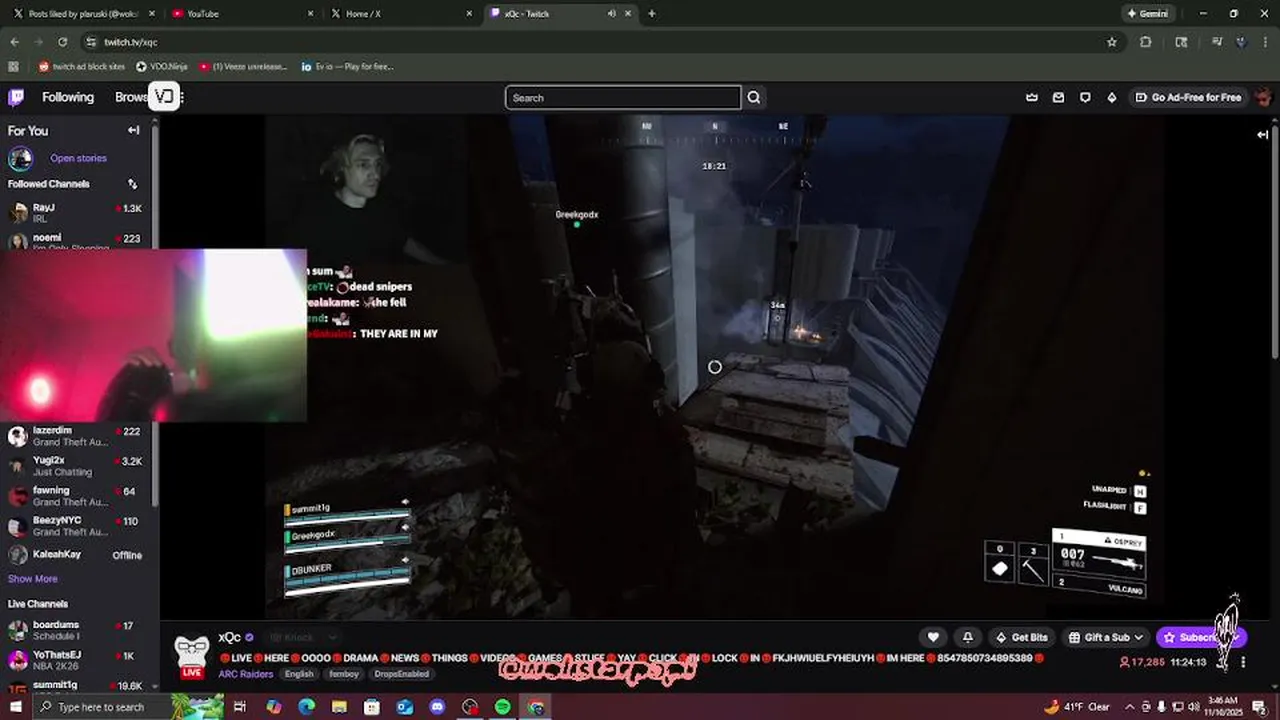Collapse the For You sidebar

coord(133,130)
